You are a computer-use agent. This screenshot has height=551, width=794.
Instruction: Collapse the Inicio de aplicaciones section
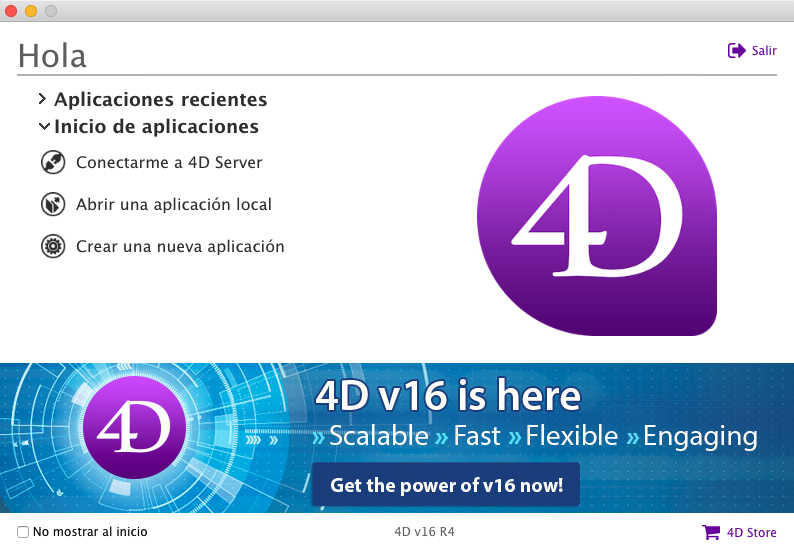coord(44,126)
